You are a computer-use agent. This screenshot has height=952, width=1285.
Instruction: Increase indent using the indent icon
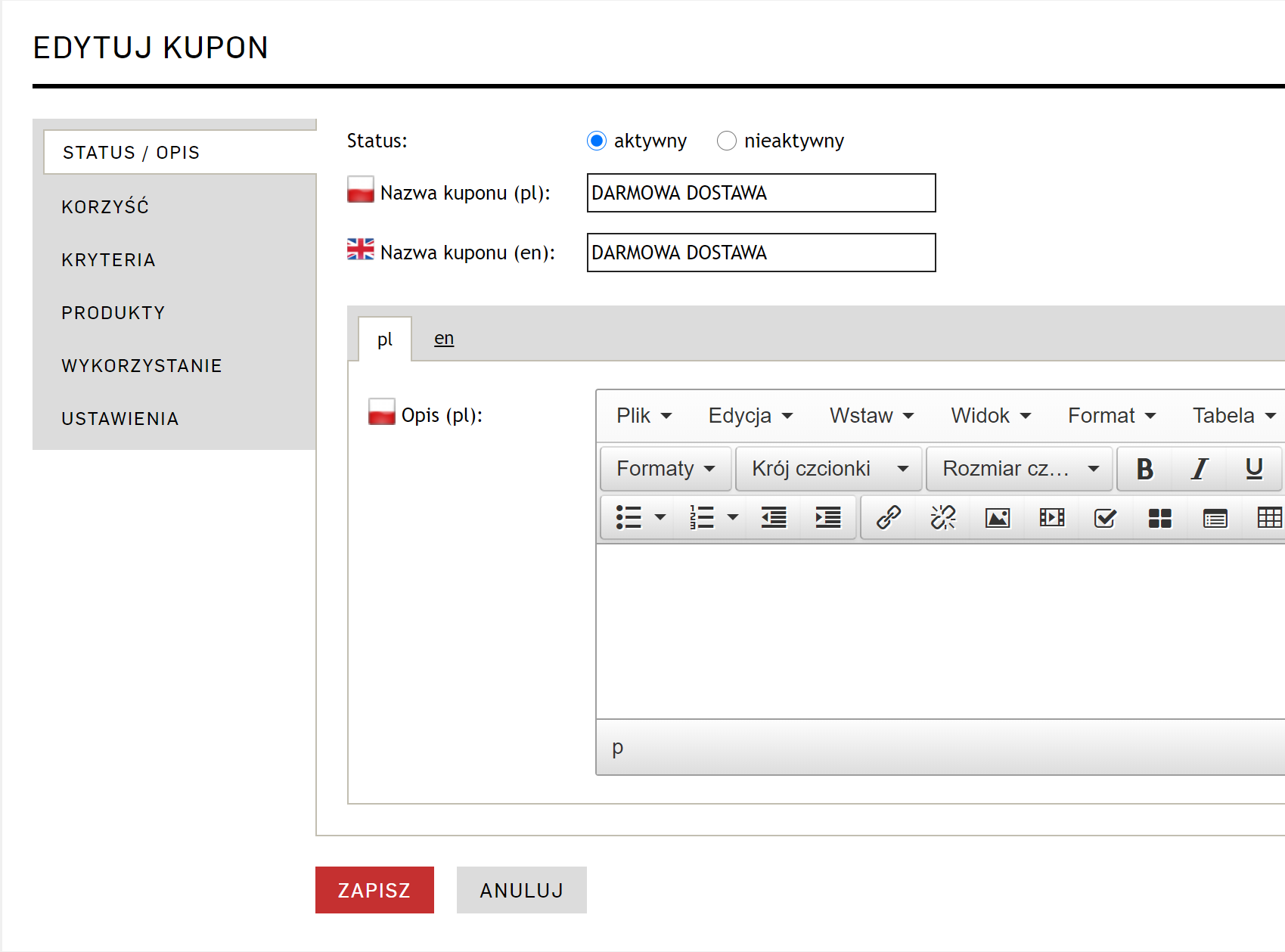[827, 518]
